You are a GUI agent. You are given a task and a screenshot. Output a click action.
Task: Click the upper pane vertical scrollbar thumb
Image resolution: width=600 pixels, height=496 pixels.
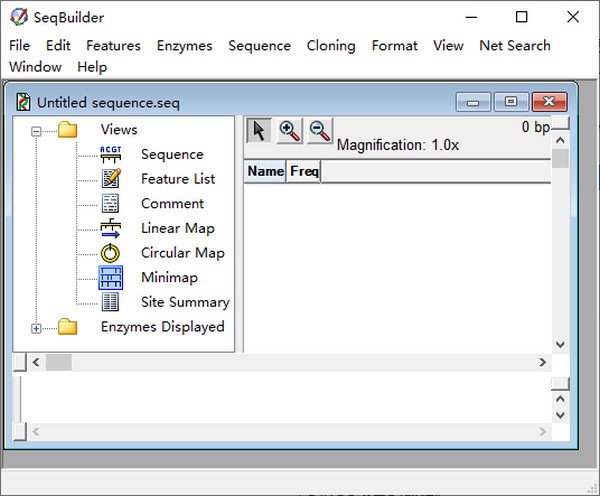coord(560,158)
